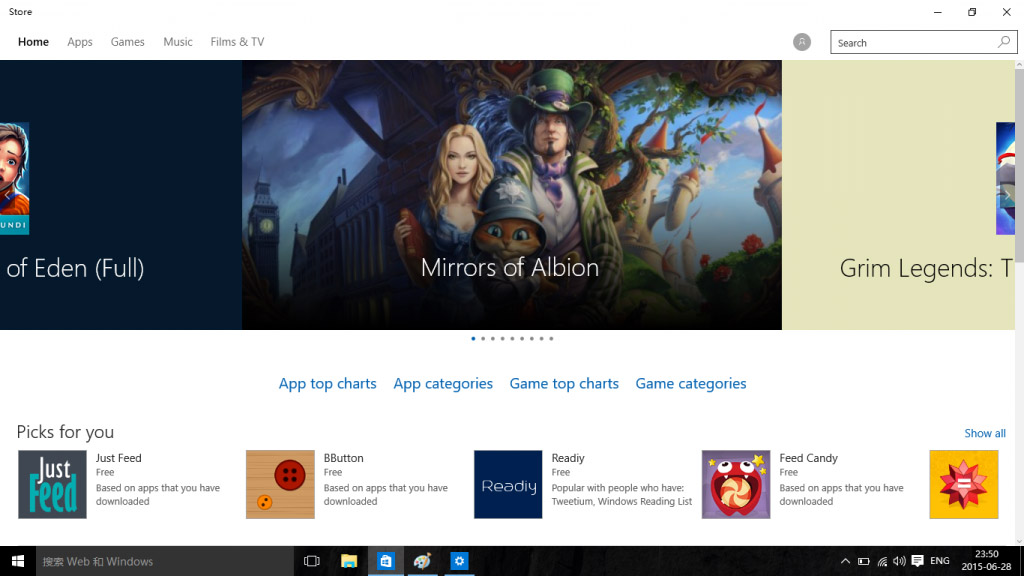Select the last carousel page dot
This screenshot has height=576, width=1024.
coord(551,338)
